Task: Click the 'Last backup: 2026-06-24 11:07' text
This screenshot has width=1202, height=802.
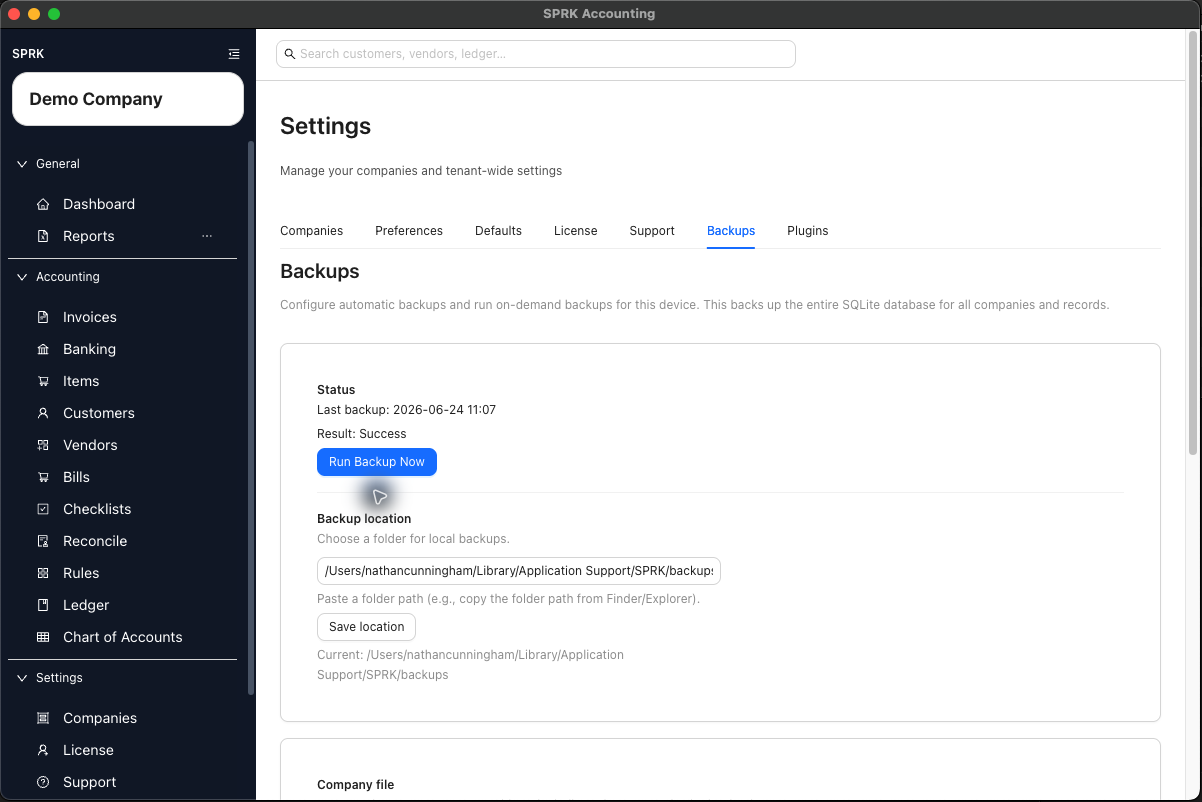Action: point(407,410)
